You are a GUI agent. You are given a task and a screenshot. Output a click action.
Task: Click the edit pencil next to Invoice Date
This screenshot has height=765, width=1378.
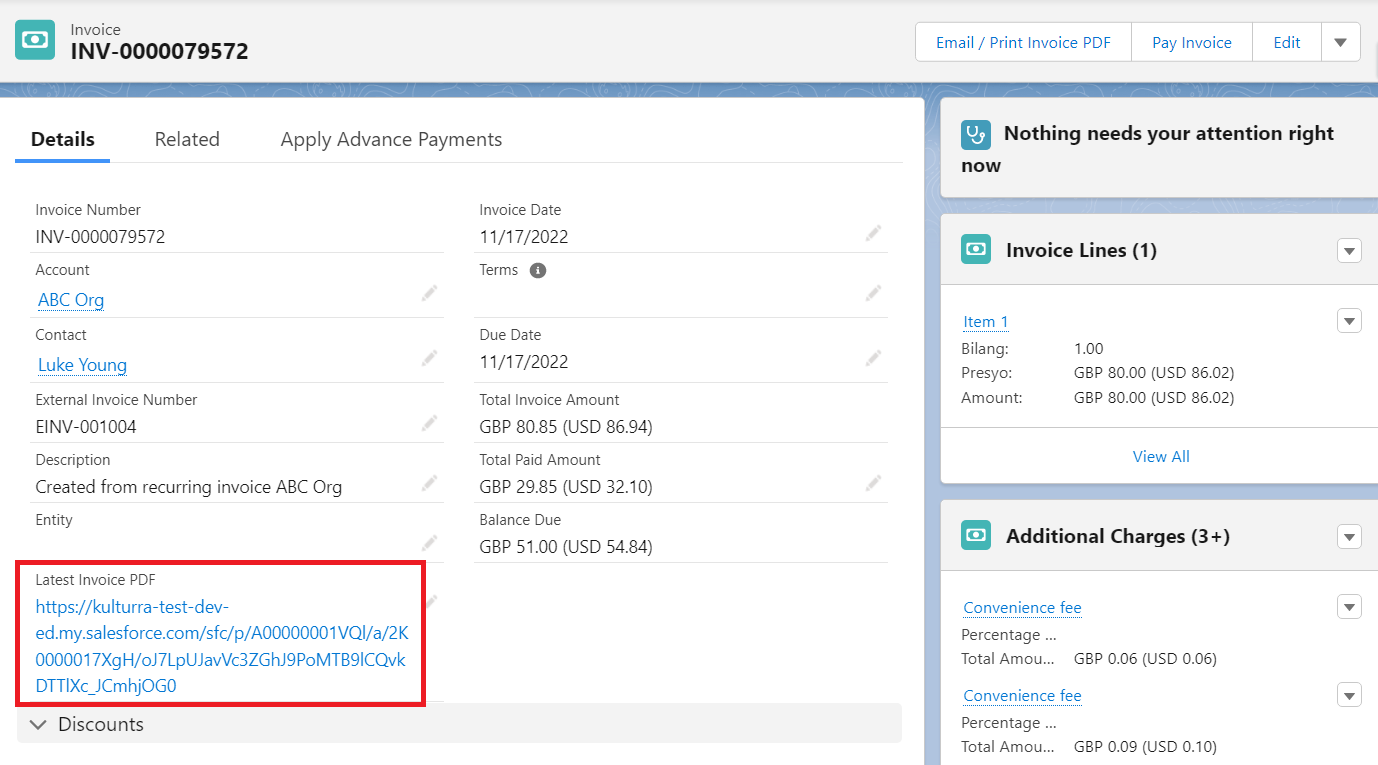873,233
